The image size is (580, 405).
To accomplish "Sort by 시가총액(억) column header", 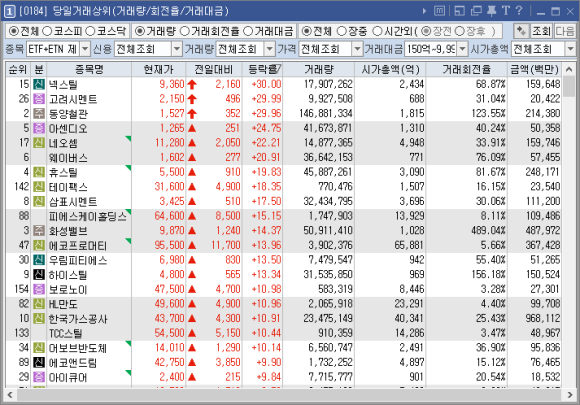I will point(390,70).
